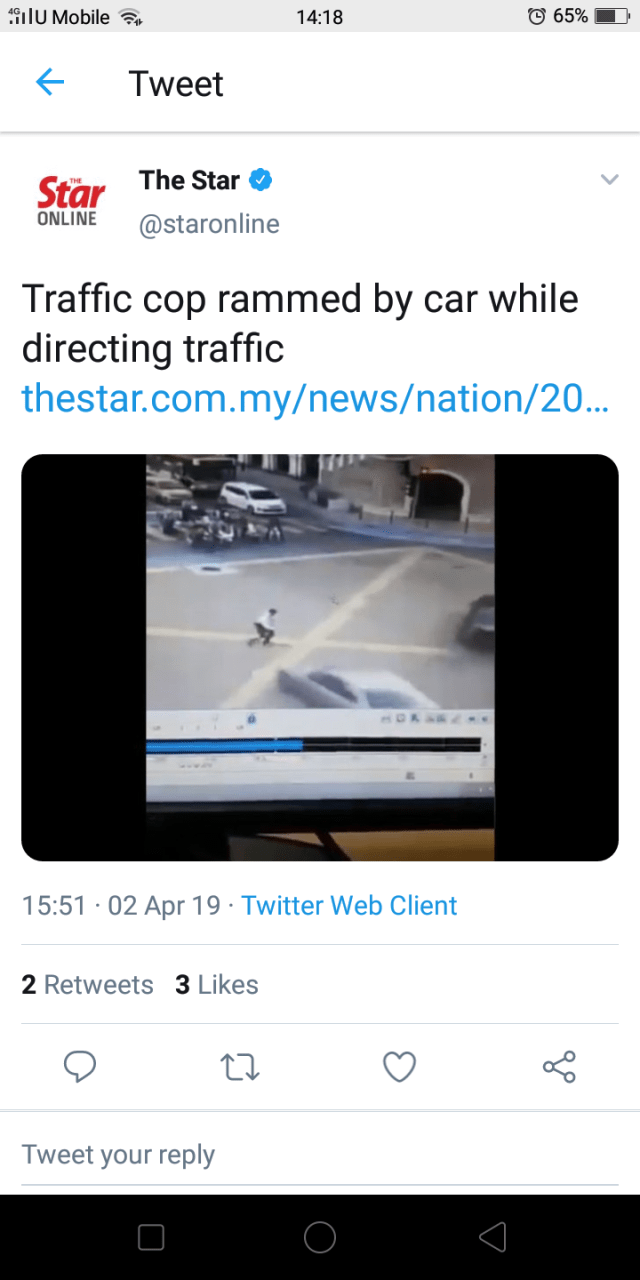
Task: Tap the tweet timestamp 15:51
Action: click(x=54, y=906)
